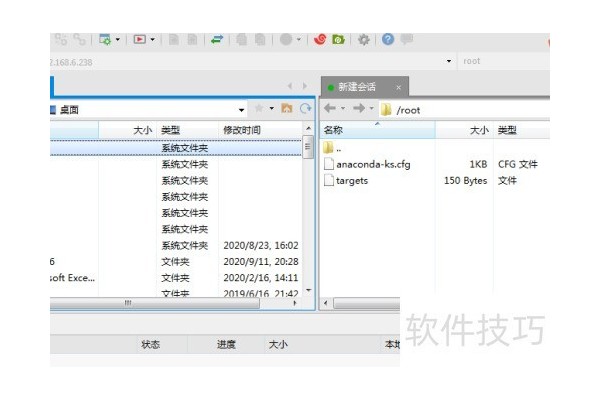Sort remote files by 大小 column
This screenshot has height=400, width=600.
464,130
